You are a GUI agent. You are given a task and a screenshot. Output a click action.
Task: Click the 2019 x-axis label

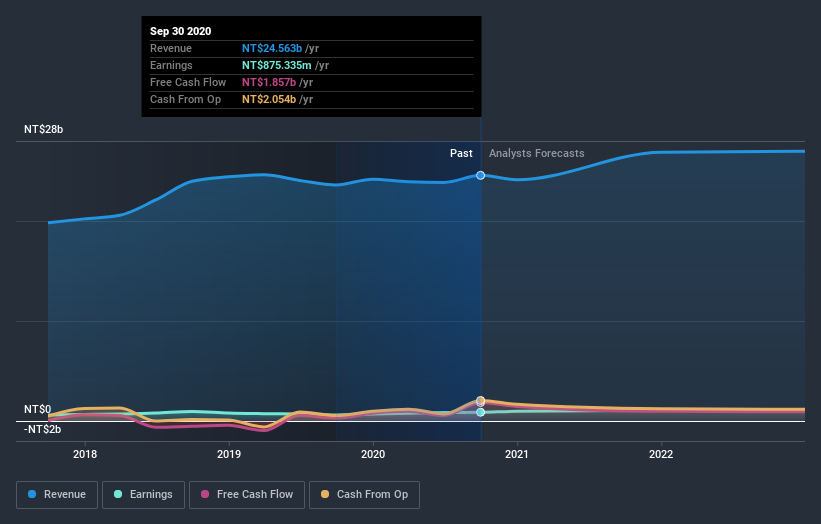229,454
